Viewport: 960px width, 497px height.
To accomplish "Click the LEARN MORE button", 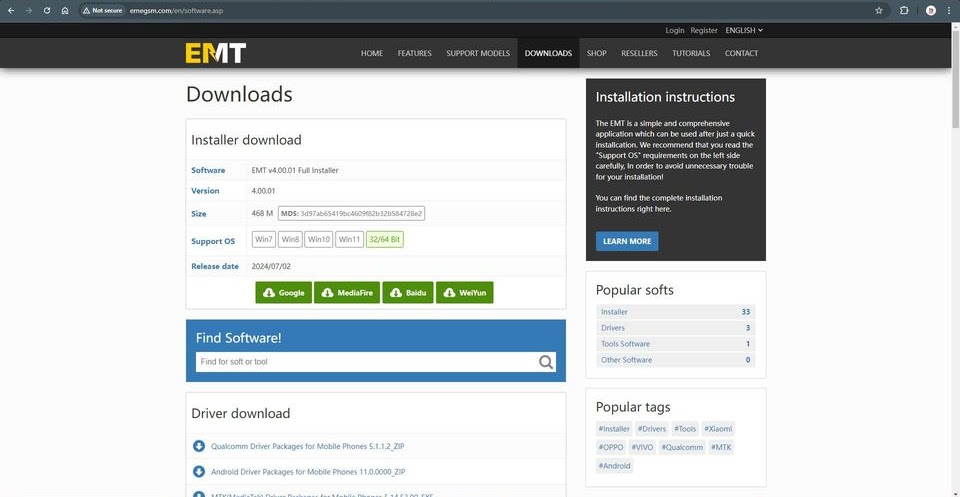I will click(627, 241).
